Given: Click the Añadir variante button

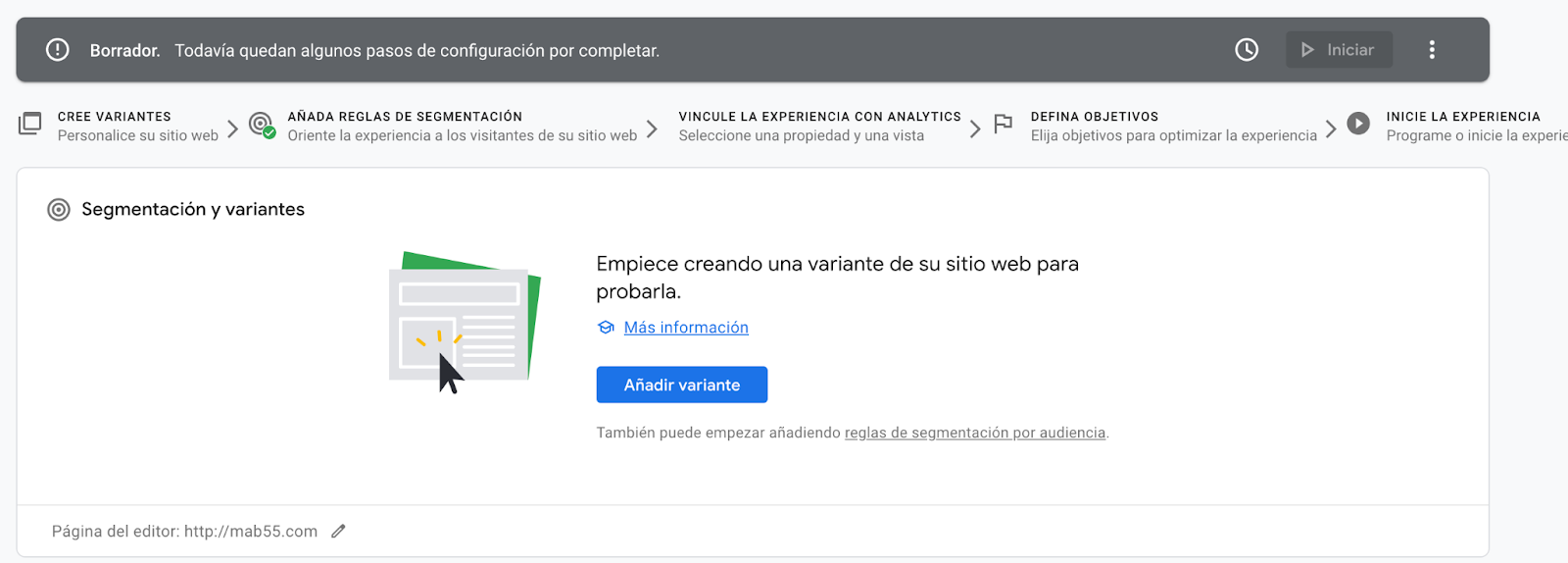Looking at the screenshot, I should click(681, 384).
